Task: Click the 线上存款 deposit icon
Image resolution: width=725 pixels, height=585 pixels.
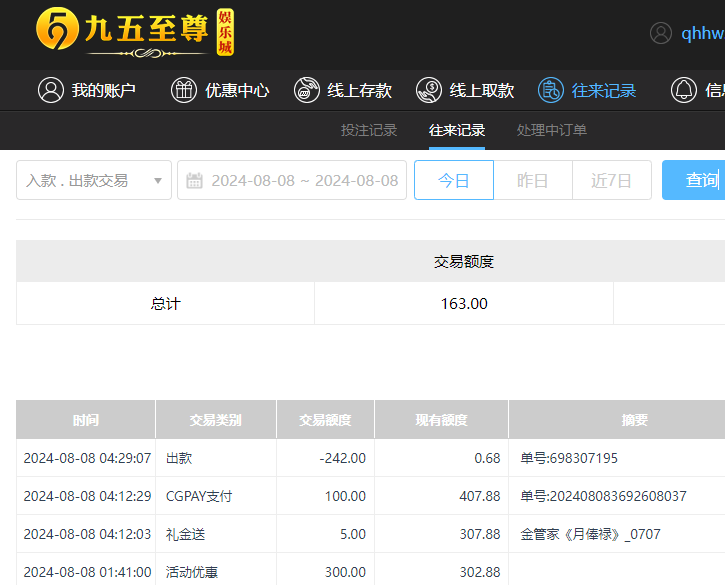Action: (307, 90)
